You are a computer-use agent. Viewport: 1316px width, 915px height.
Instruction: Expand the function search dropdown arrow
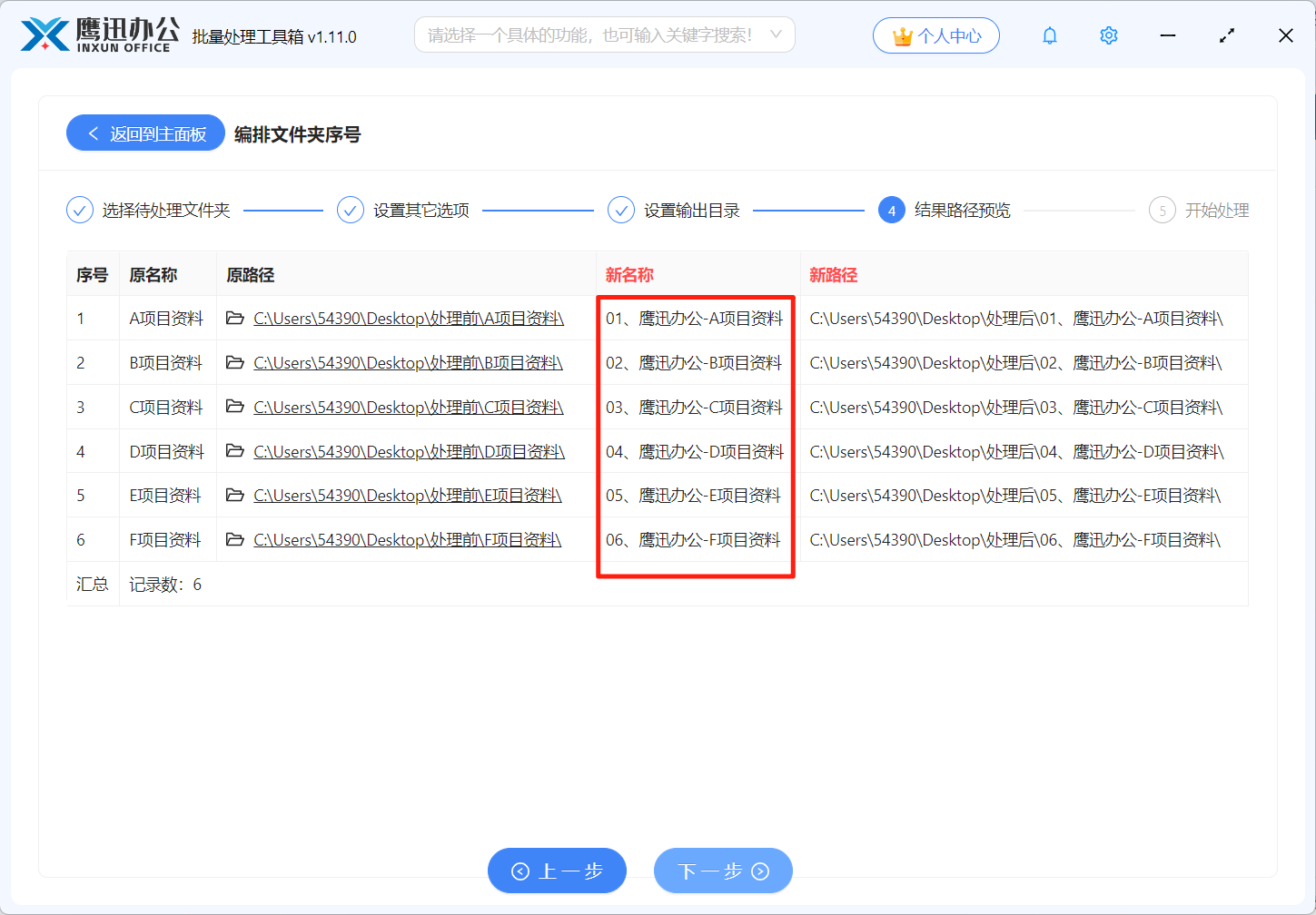pyautogui.click(x=776, y=34)
